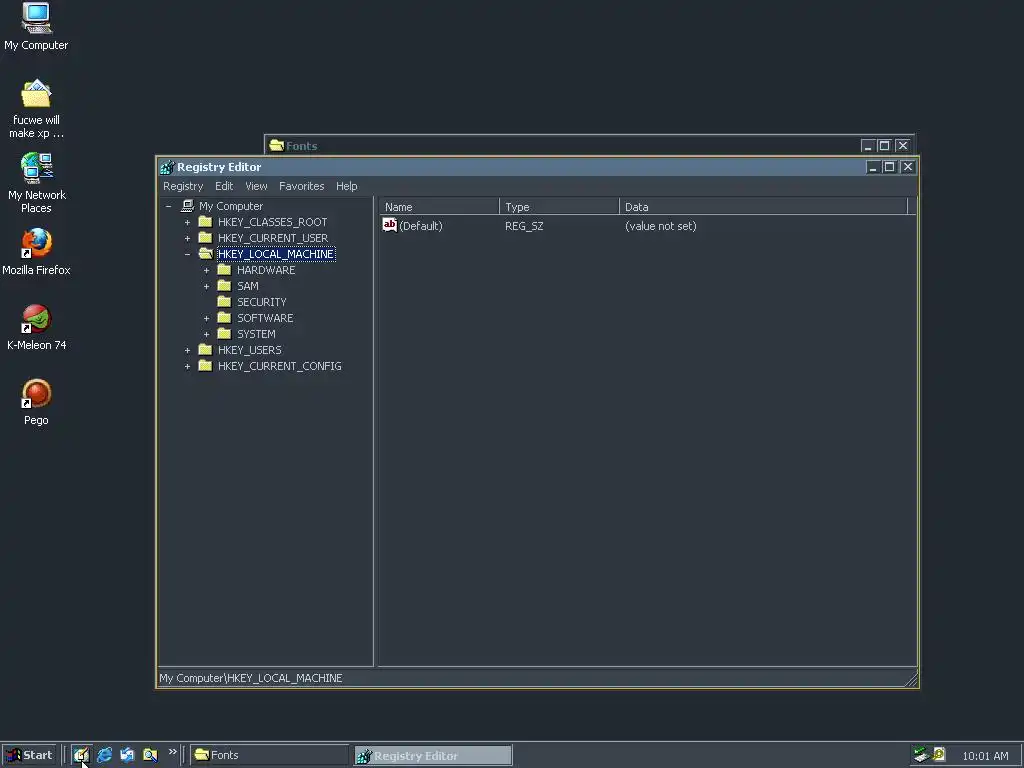This screenshot has height=768, width=1024.
Task: Select the HKEY_LOCAL_MACHINE tree label
Action: click(x=276, y=254)
